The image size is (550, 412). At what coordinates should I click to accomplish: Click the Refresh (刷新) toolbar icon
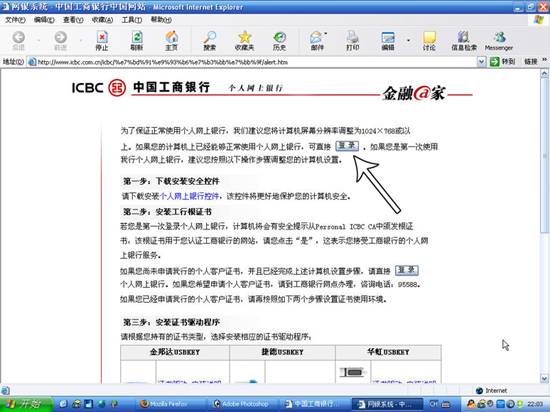[x=136, y=41]
